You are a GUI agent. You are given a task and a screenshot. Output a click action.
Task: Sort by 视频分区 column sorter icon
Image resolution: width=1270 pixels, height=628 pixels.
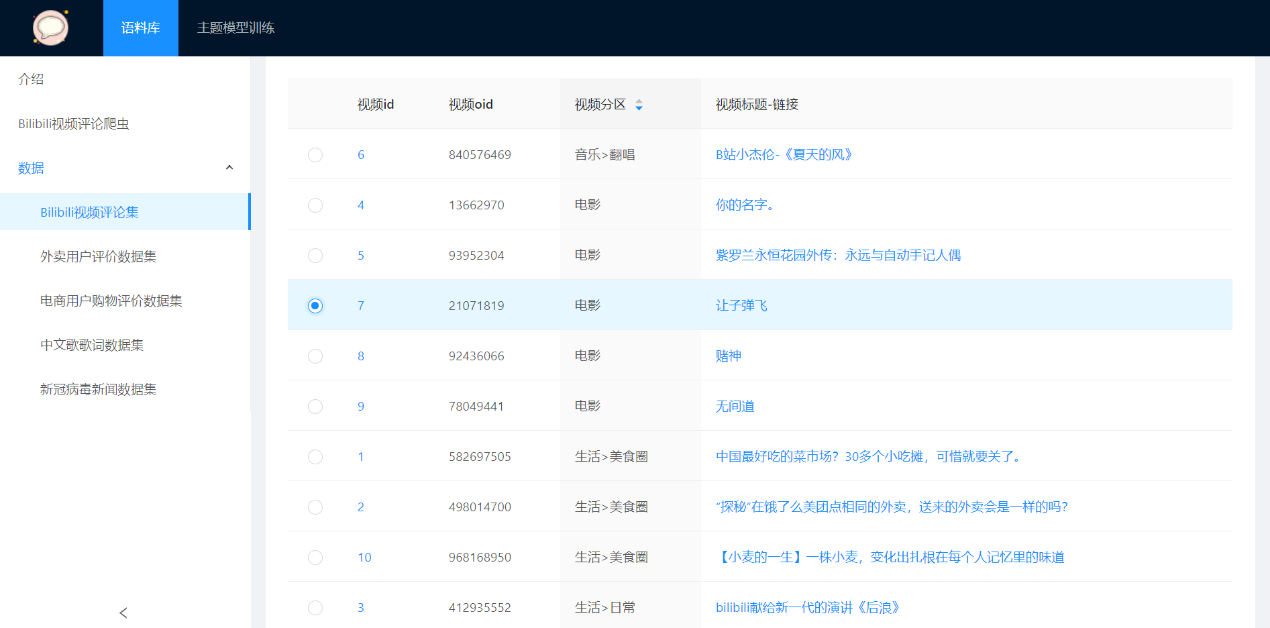(x=639, y=105)
